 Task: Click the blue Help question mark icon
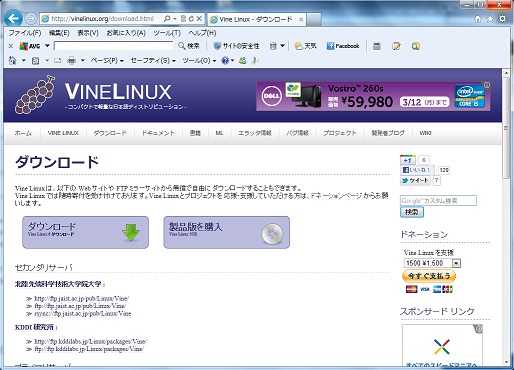tap(225, 61)
